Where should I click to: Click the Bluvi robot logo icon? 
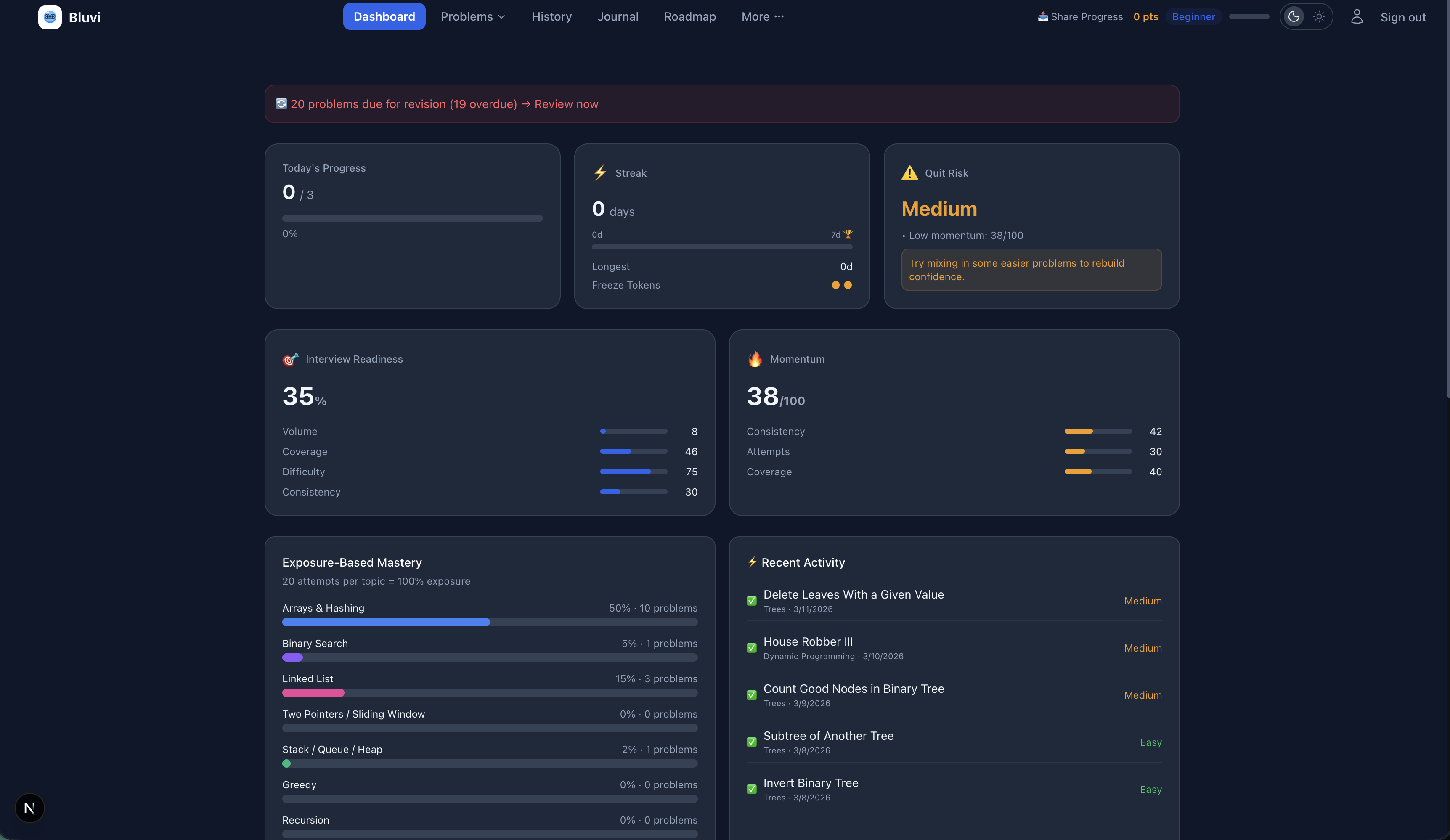pyautogui.click(x=50, y=17)
